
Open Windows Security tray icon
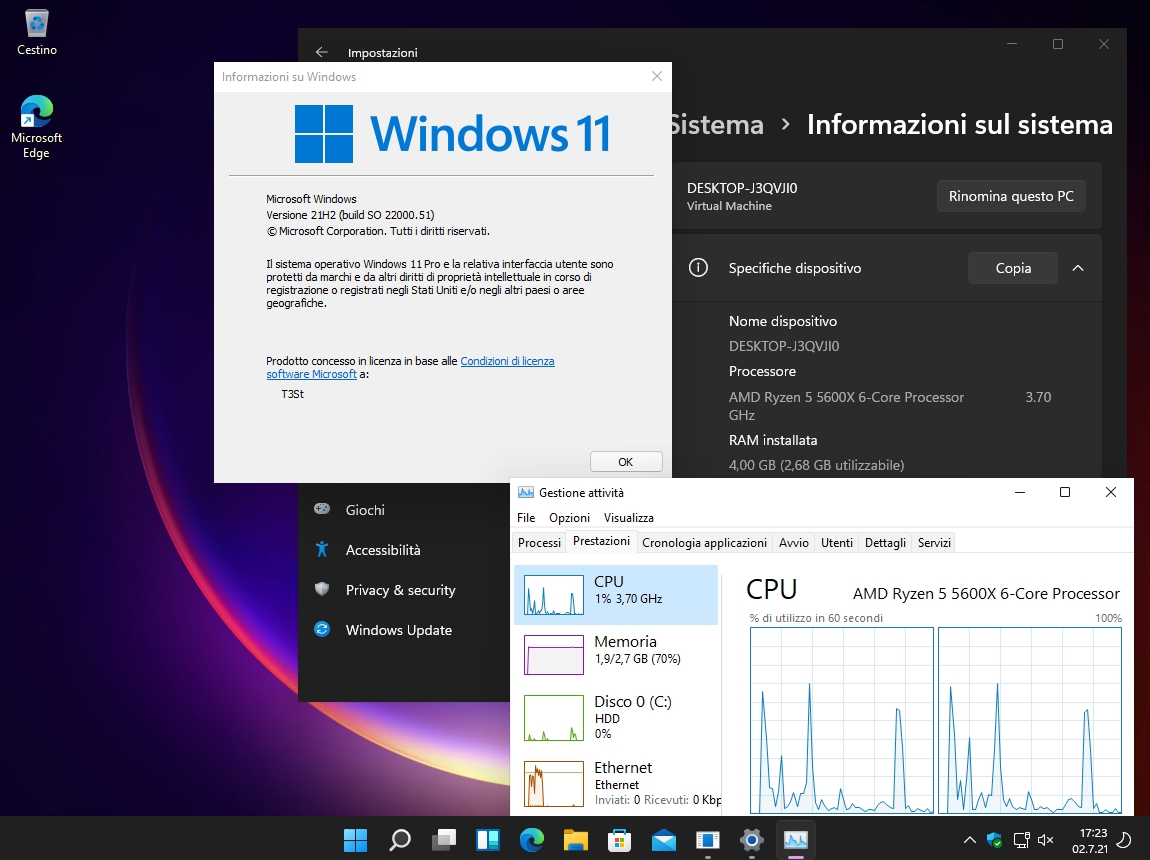995,840
